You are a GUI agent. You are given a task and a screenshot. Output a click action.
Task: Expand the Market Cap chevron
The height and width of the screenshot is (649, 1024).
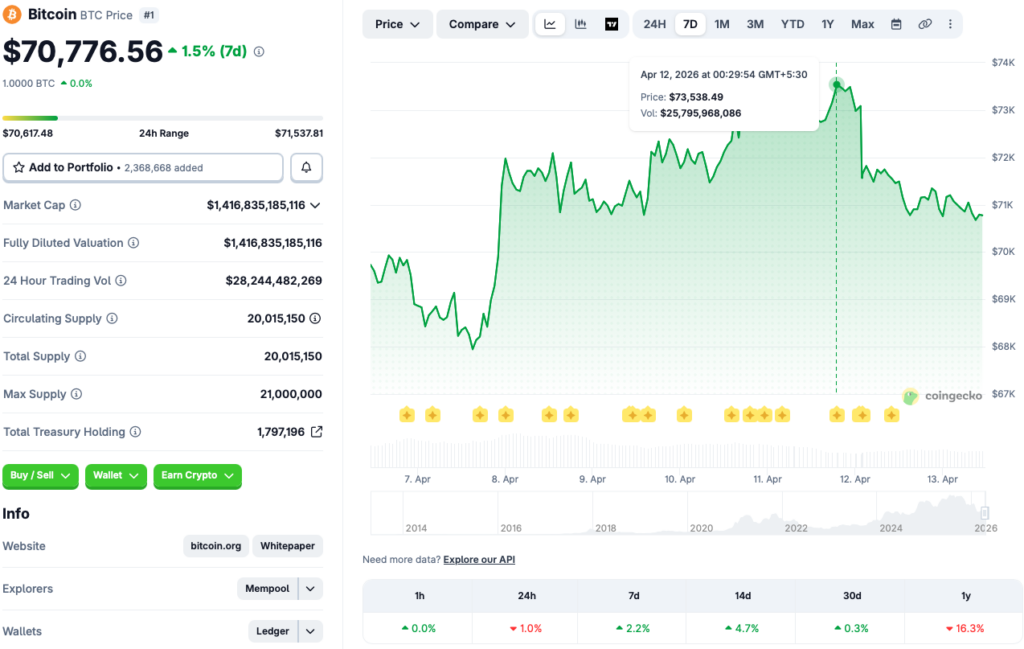[x=316, y=205]
